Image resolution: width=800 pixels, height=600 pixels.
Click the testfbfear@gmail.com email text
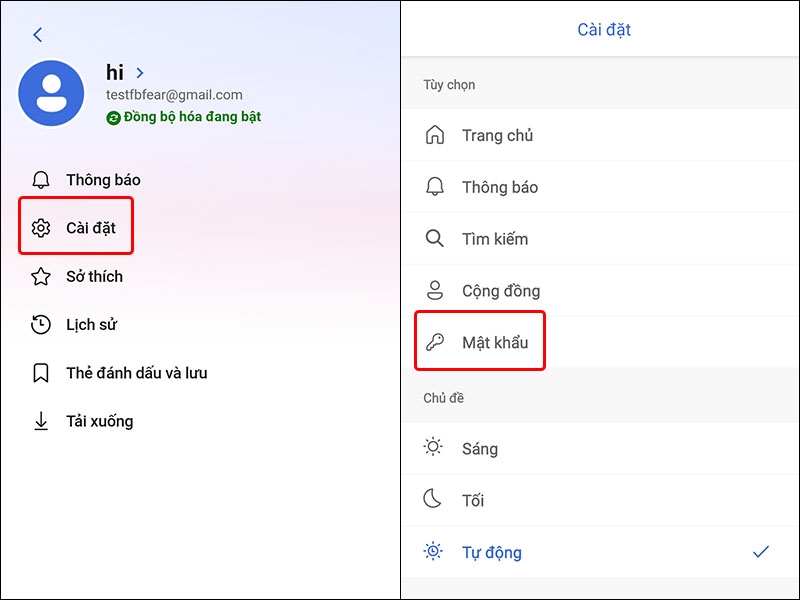click(174, 95)
